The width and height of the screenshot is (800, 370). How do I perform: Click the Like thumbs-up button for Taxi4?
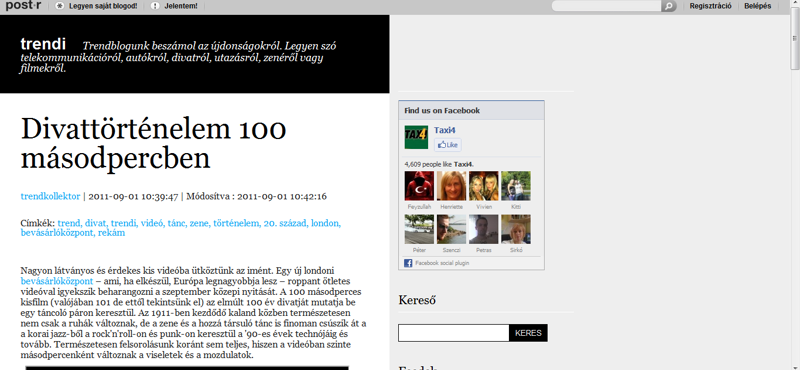pyautogui.click(x=448, y=145)
